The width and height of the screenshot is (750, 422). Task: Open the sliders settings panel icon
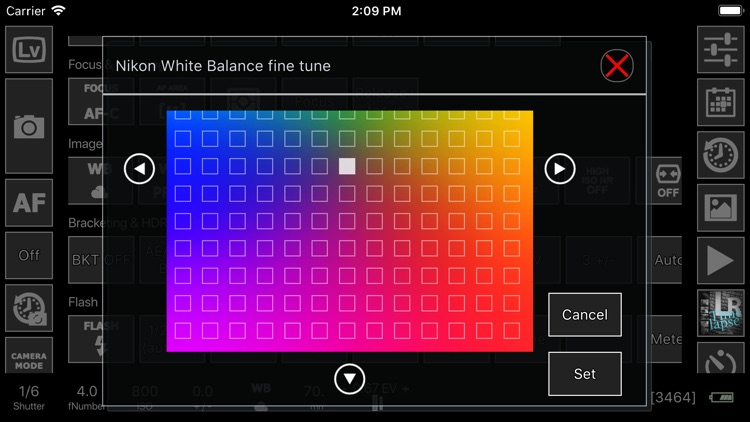pyautogui.click(x=720, y=50)
